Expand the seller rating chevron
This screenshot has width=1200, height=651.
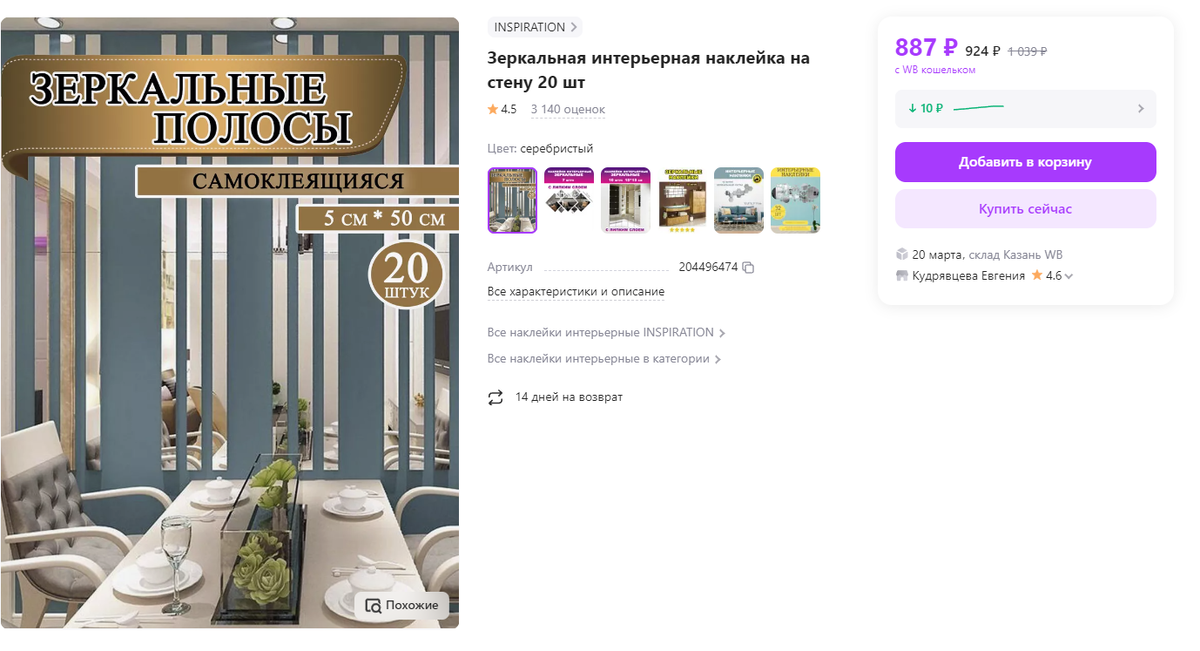pyautogui.click(x=1069, y=276)
